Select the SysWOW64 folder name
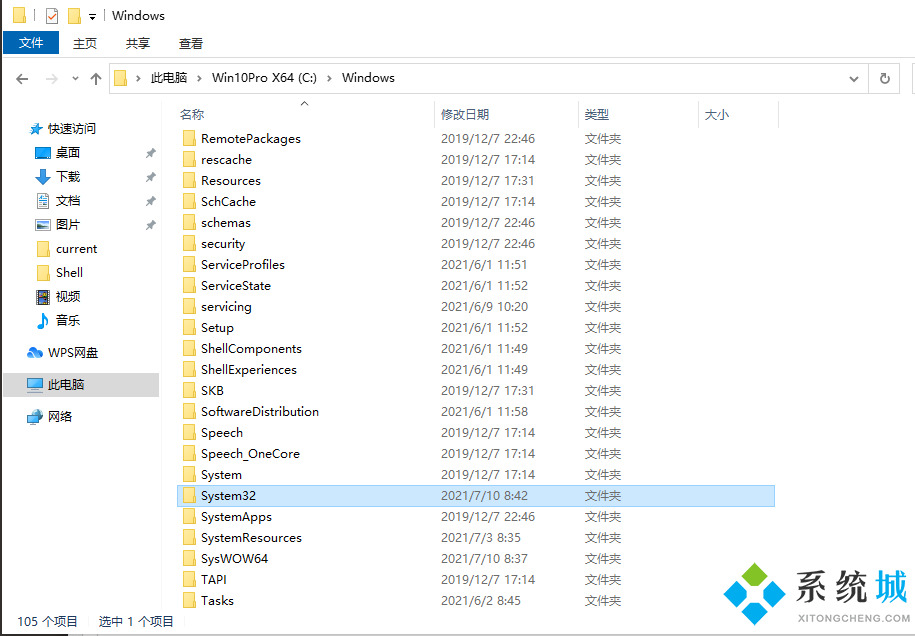Image resolution: width=915 pixels, height=636 pixels. point(234,558)
